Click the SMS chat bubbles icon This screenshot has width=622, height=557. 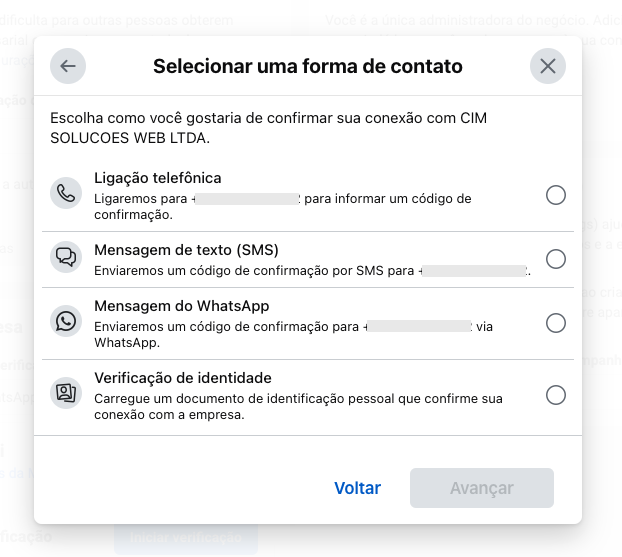point(66,258)
